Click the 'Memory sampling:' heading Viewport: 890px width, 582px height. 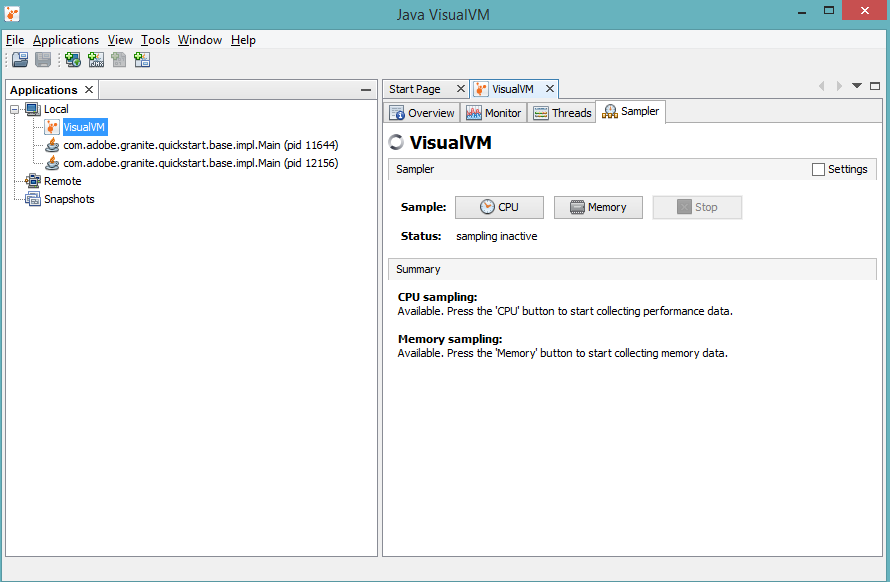click(x=450, y=339)
